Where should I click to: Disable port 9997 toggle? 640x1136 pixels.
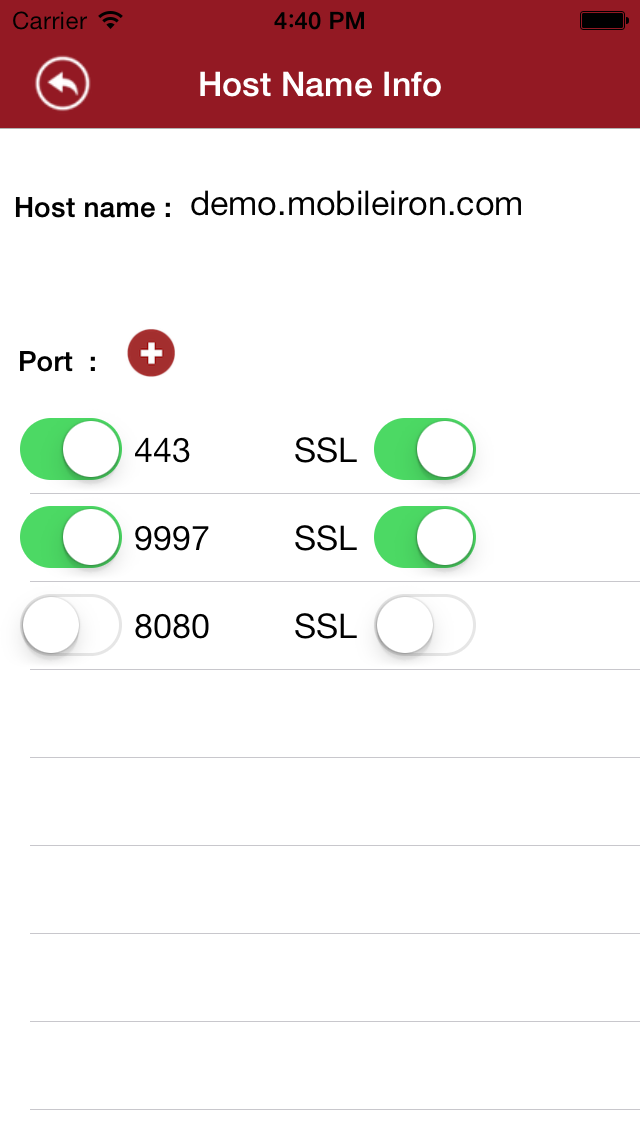(x=70, y=537)
